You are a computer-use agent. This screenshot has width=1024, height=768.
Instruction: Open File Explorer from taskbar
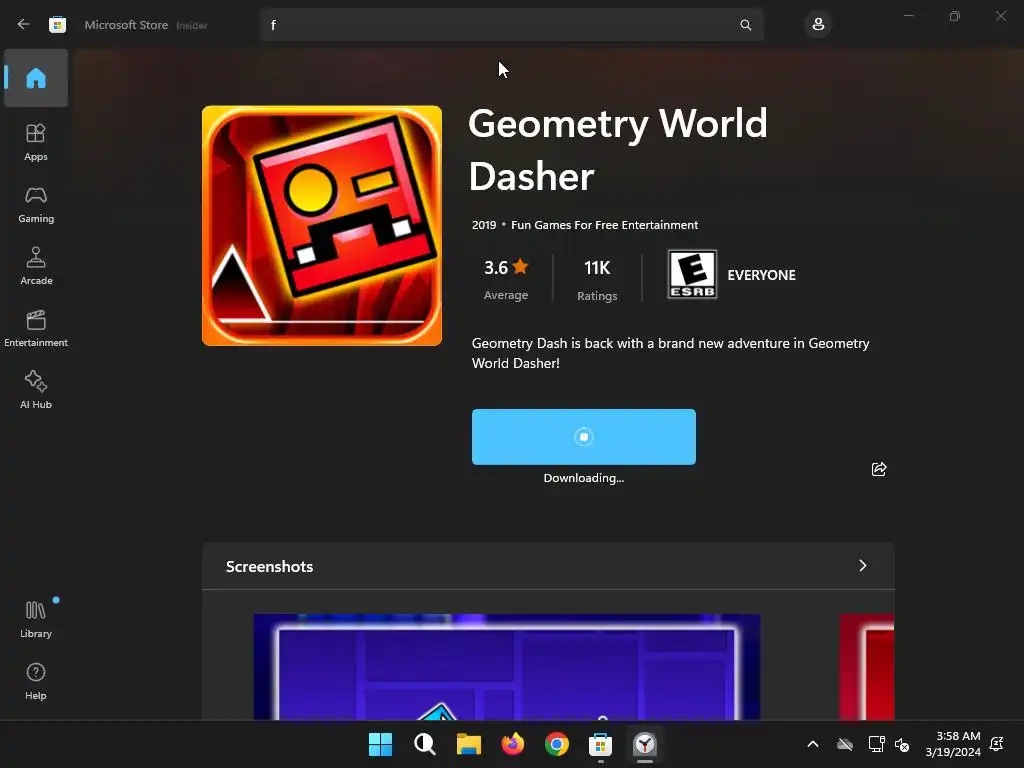(x=468, y=744)
